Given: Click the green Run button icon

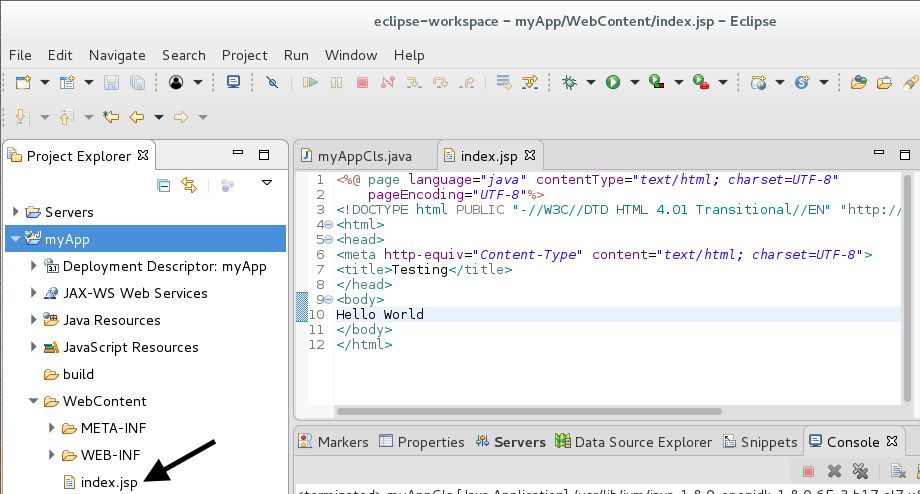Looking at the screenshot, I should click(613, 82).
